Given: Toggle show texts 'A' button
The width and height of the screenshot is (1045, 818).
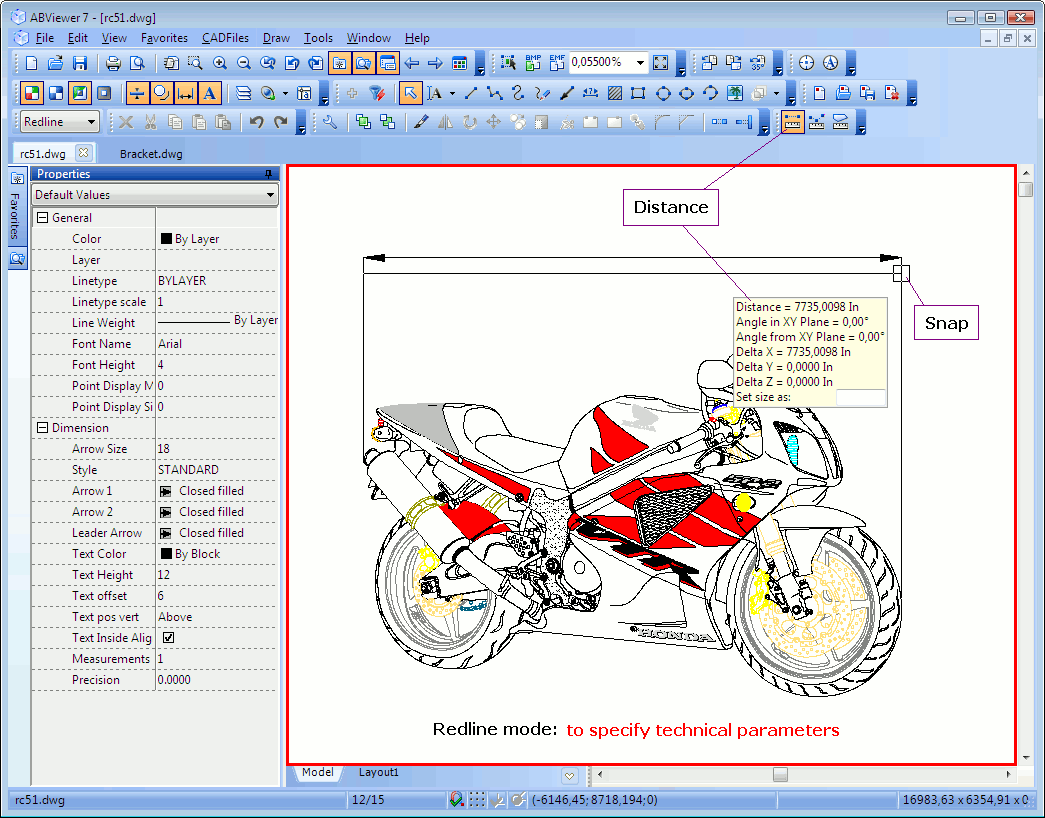Looking at the screenshot, I should tap(209, 93).
